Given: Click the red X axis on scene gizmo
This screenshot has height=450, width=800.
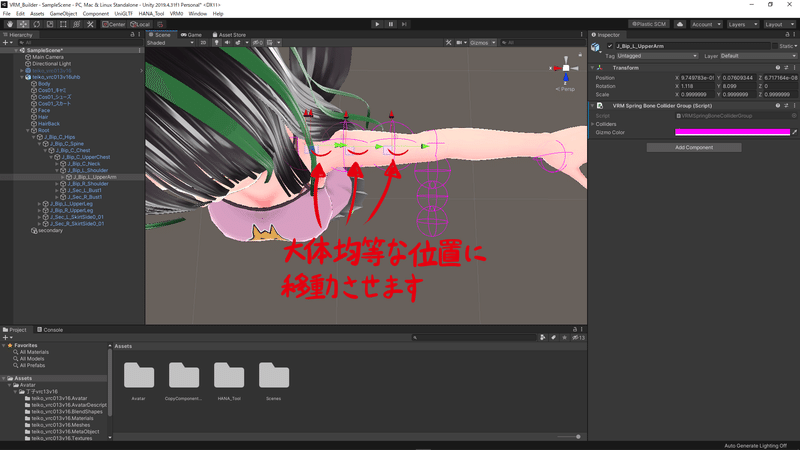Looking at the screenshot, I should click(x=556, y=68).
